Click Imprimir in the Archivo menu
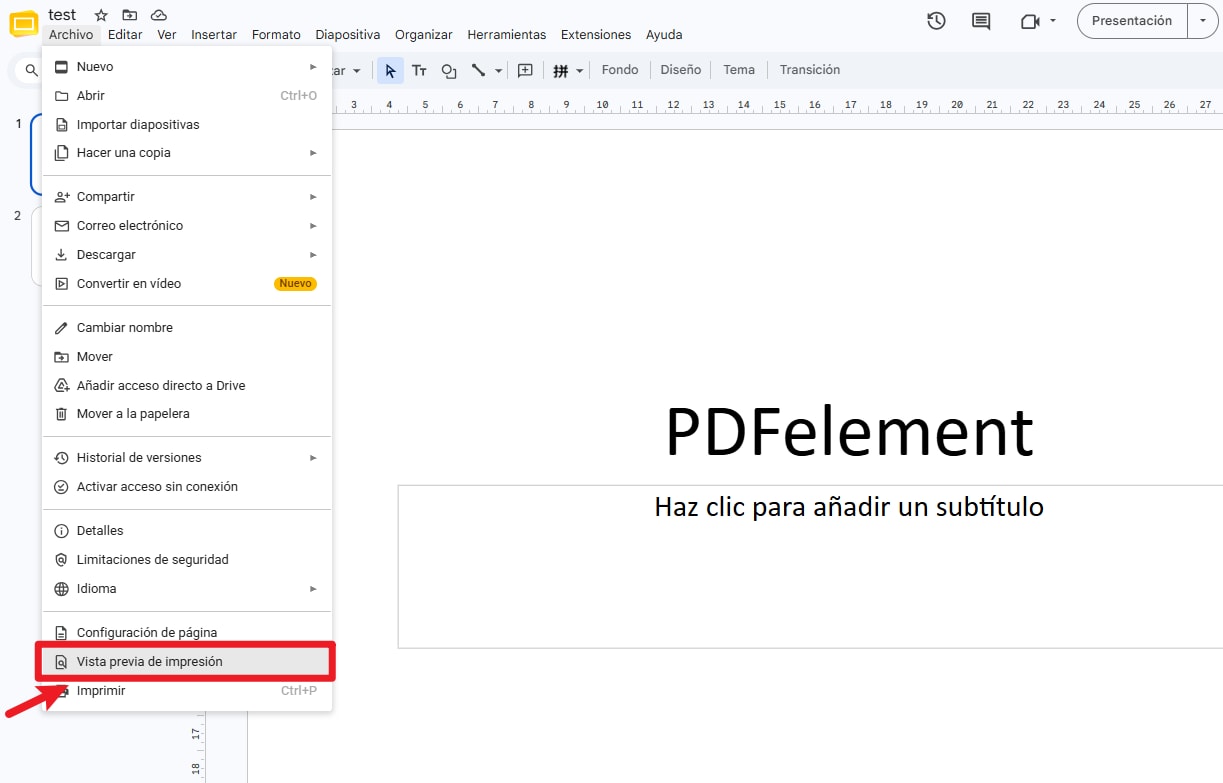Screen dimensions: 1223x783 (x=187, y=691)
